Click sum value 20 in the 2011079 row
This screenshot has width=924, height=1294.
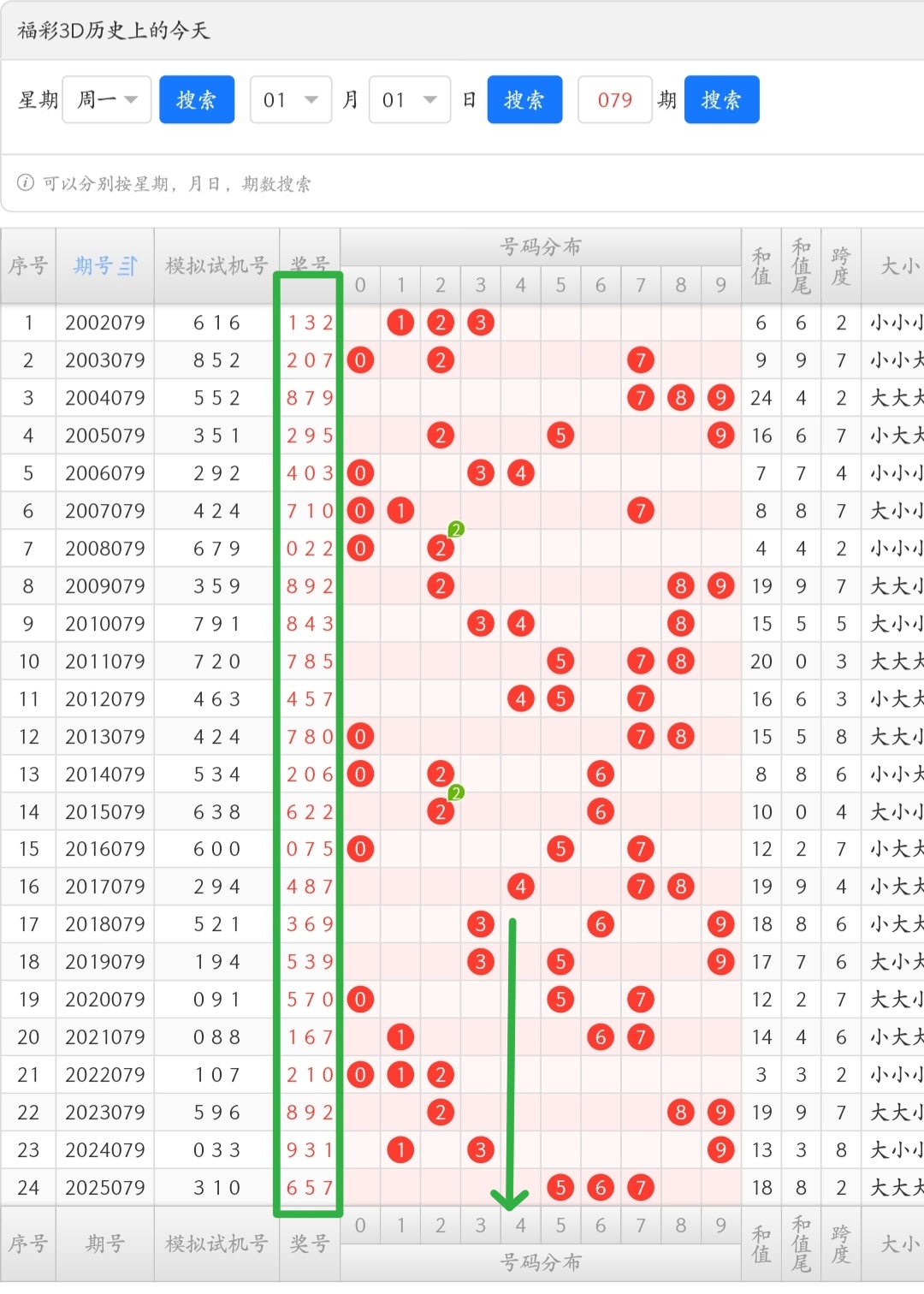pyautogui.click(x=761, y=662)
